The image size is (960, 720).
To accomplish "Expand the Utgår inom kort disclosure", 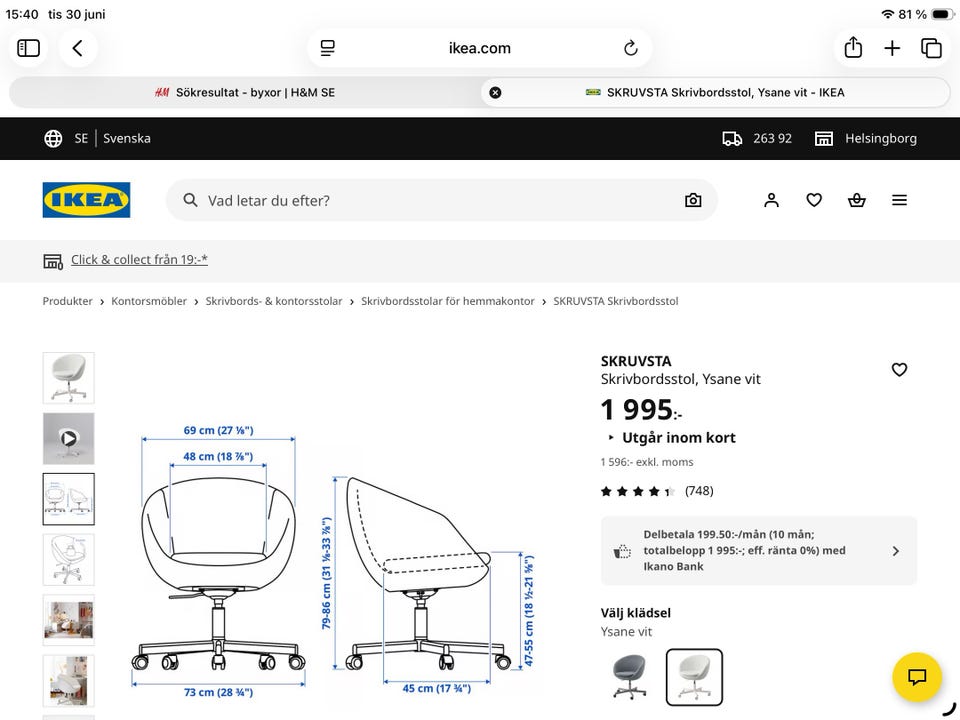I will pyautogui.click(x=672, y=438).
